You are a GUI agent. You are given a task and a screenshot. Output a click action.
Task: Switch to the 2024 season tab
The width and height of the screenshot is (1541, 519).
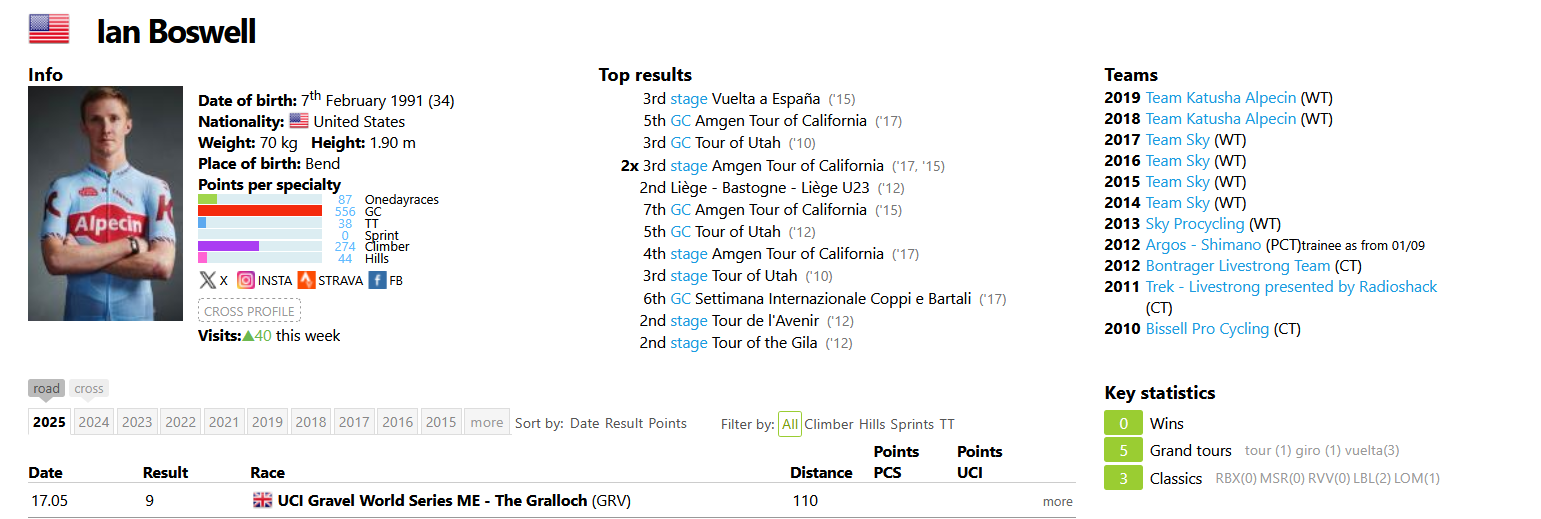pos(94,422)
